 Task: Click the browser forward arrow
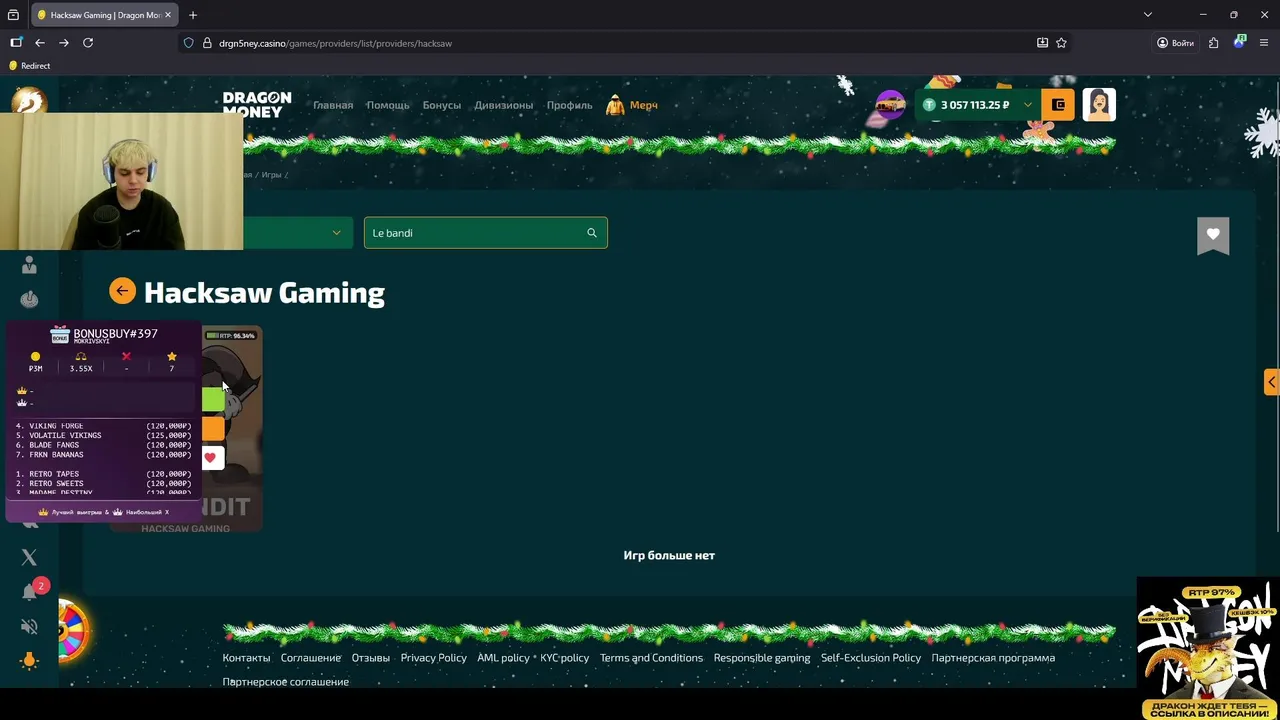[64, 43]
